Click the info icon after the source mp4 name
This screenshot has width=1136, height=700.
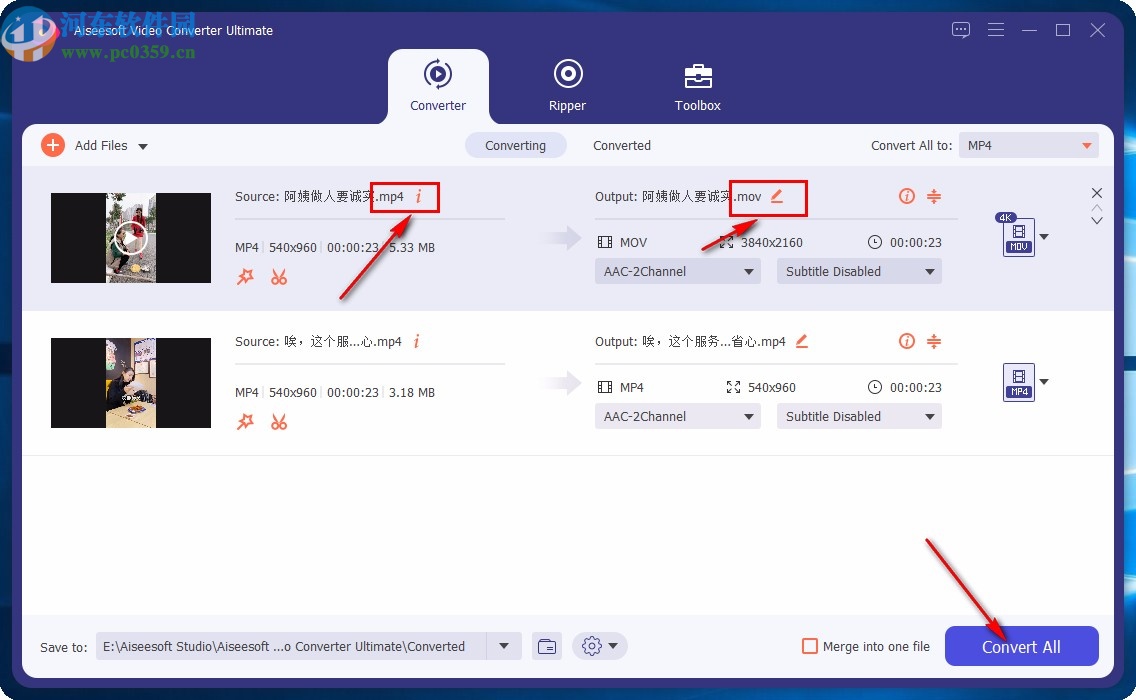417,197
